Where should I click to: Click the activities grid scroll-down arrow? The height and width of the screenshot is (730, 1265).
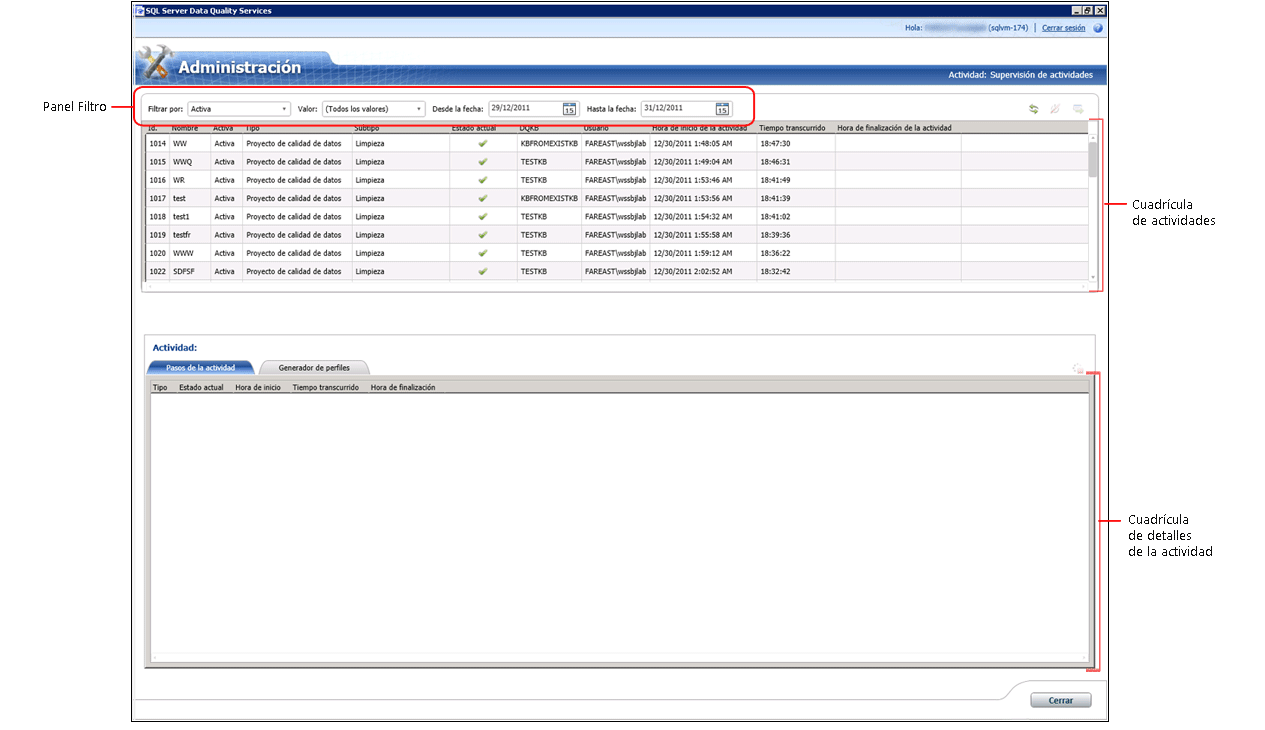(1093, 277)
